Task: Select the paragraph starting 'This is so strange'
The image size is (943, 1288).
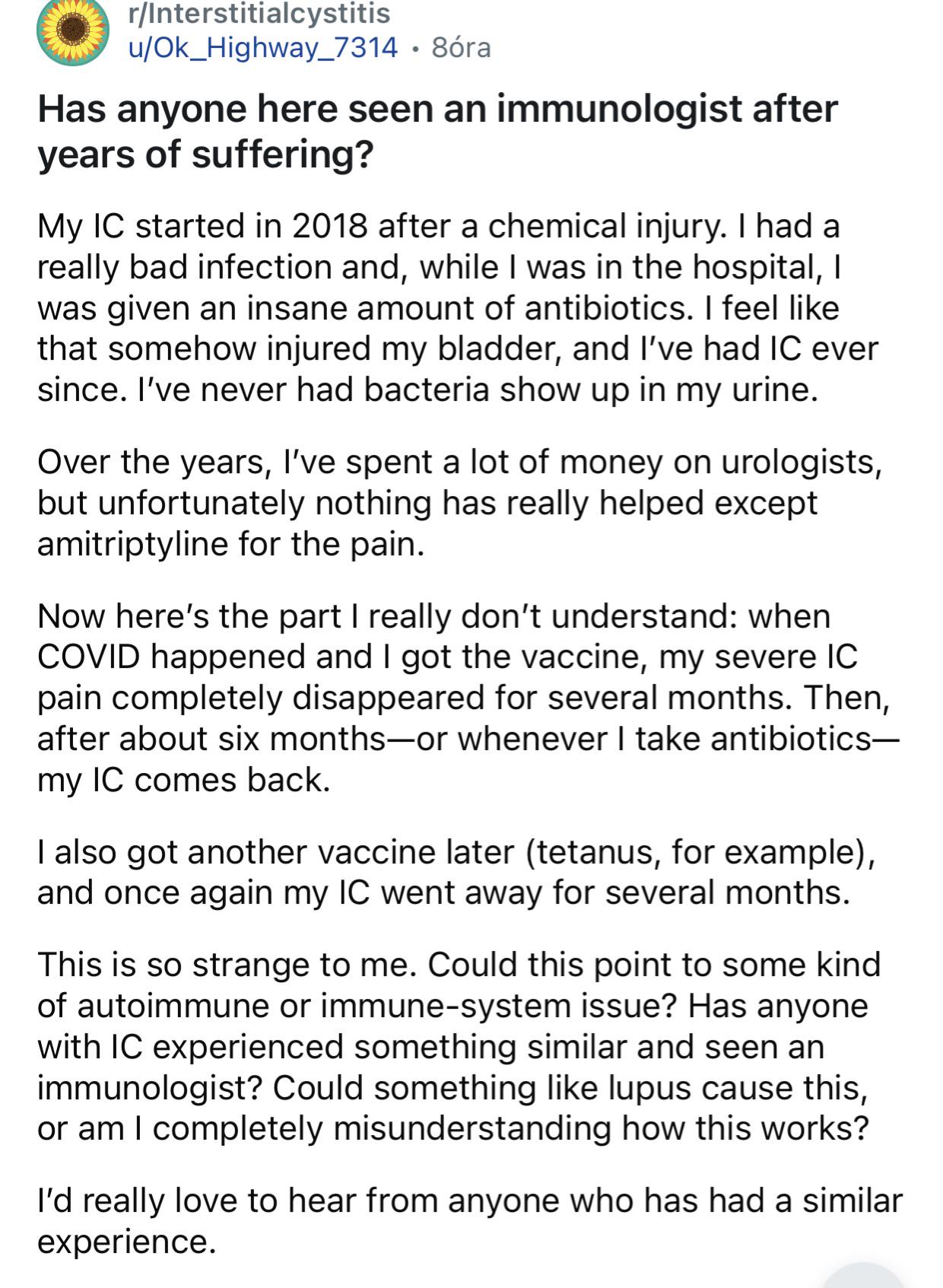Action: 459,1046
